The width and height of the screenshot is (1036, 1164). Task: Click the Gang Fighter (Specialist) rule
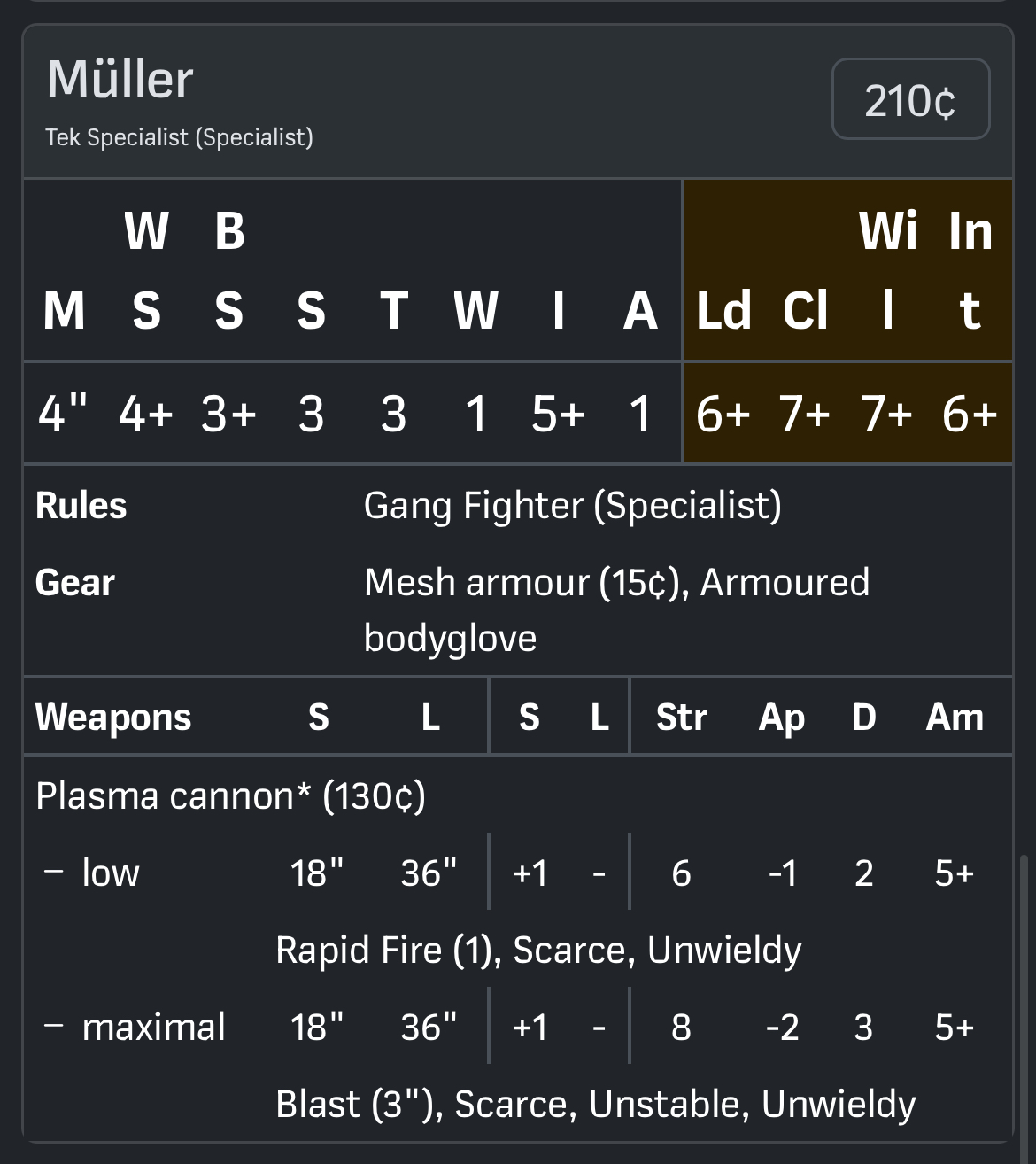572,506
